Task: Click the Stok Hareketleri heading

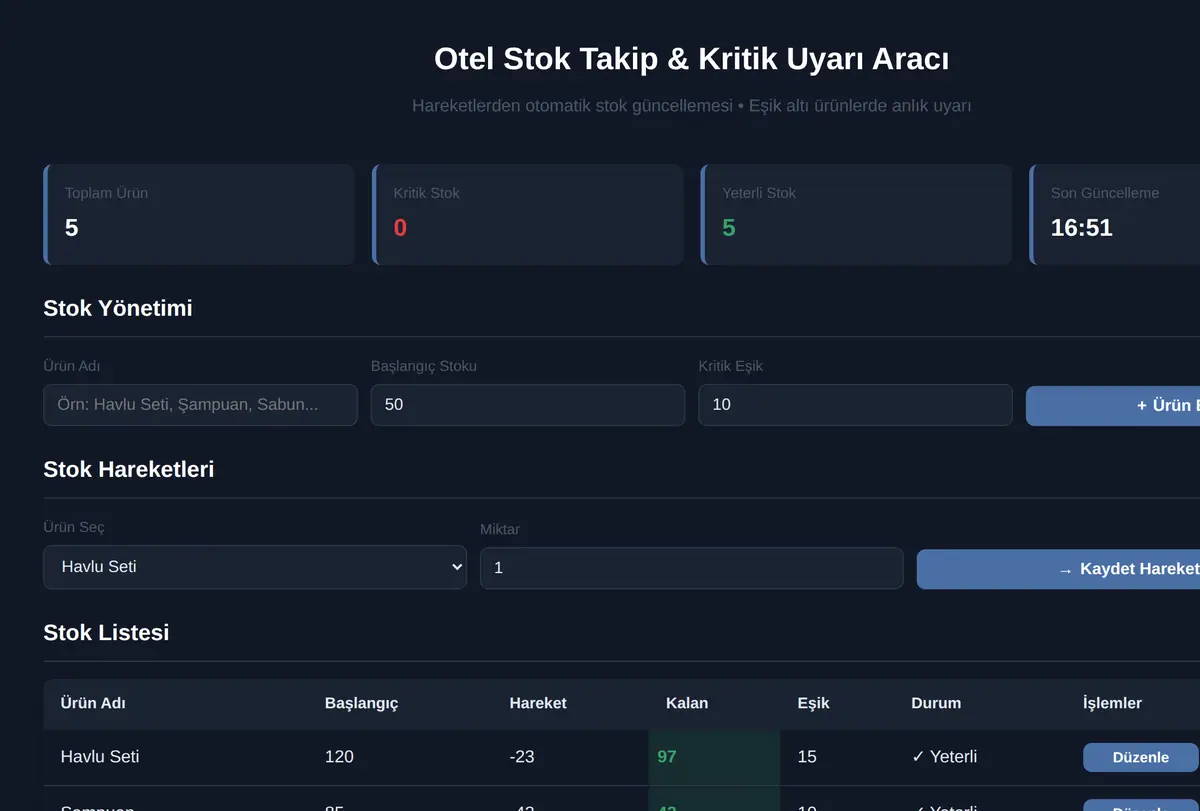Action: point(129,469)
